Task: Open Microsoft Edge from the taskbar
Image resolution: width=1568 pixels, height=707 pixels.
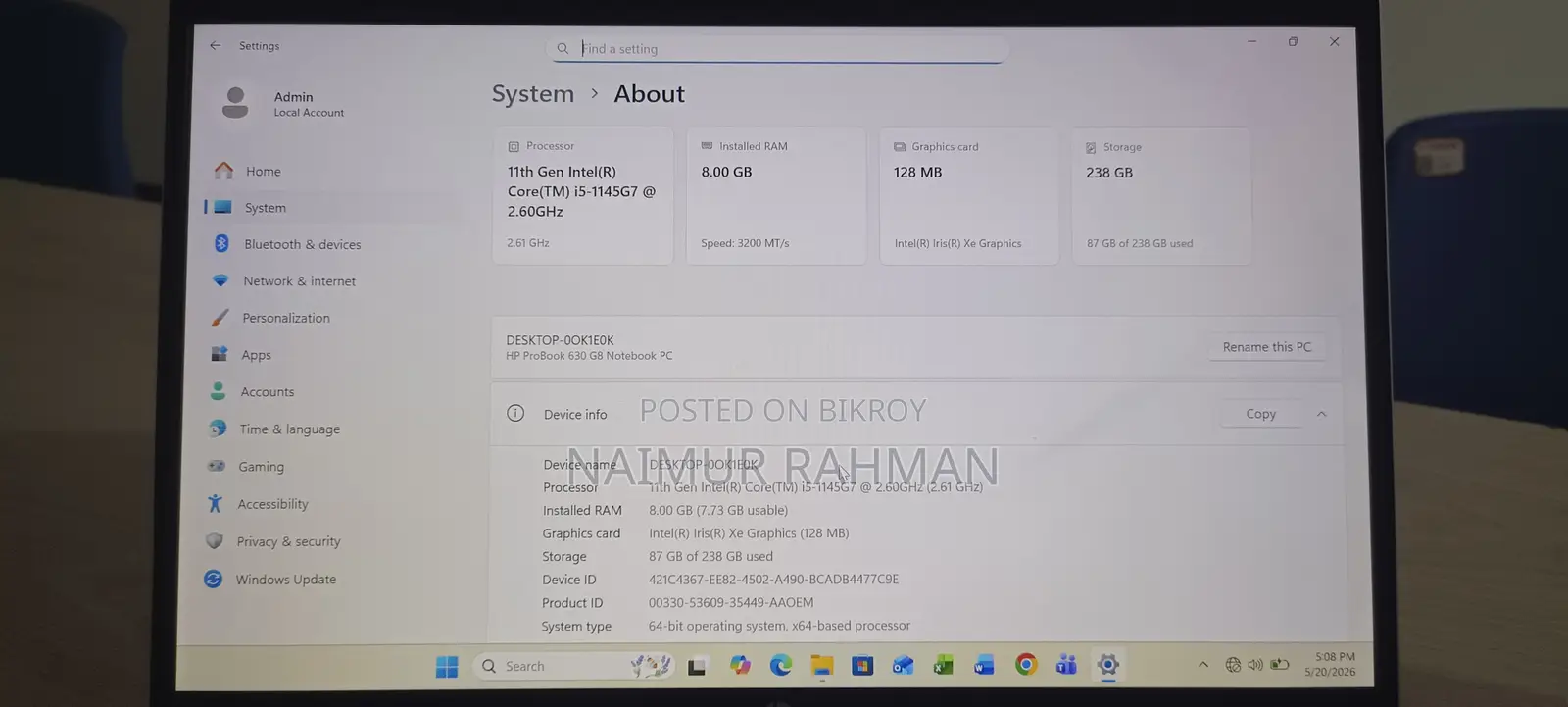Action: tap(781, 666)
